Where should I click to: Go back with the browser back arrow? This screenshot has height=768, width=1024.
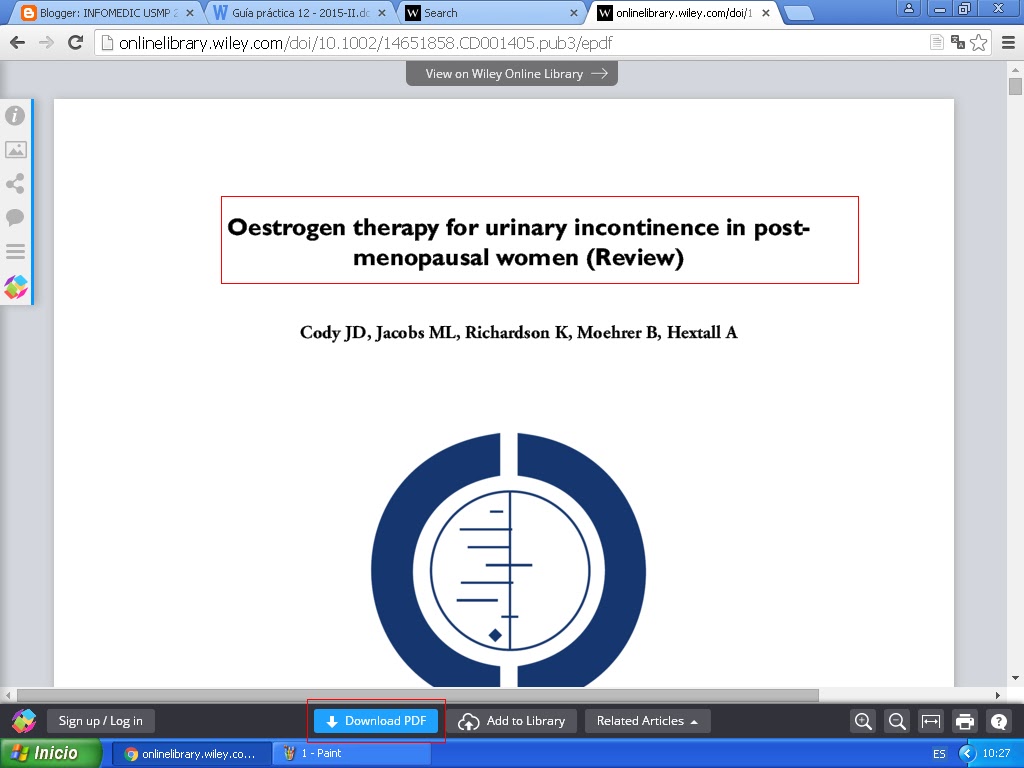(x=18, y=43)
